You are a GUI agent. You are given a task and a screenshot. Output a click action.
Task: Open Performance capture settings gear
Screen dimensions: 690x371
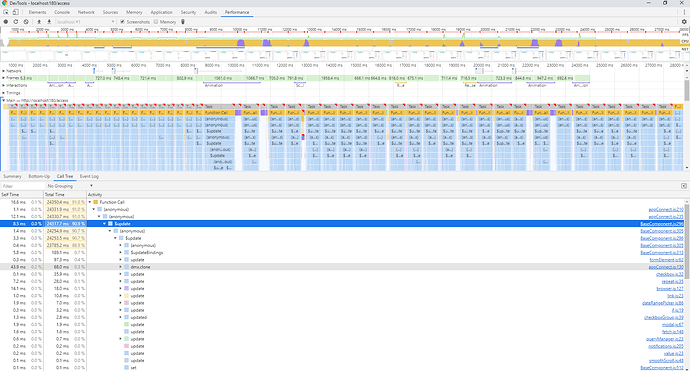[x=684, y=22]
